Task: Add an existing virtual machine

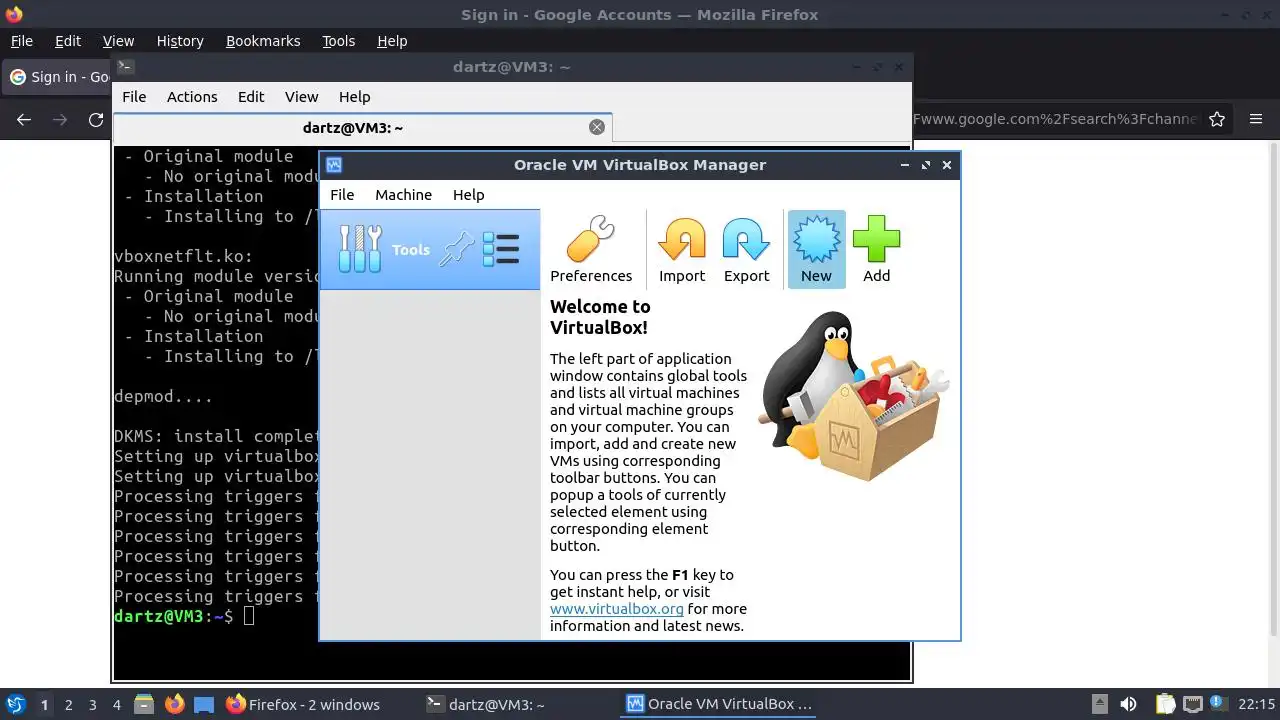Action: click(876, 250)
